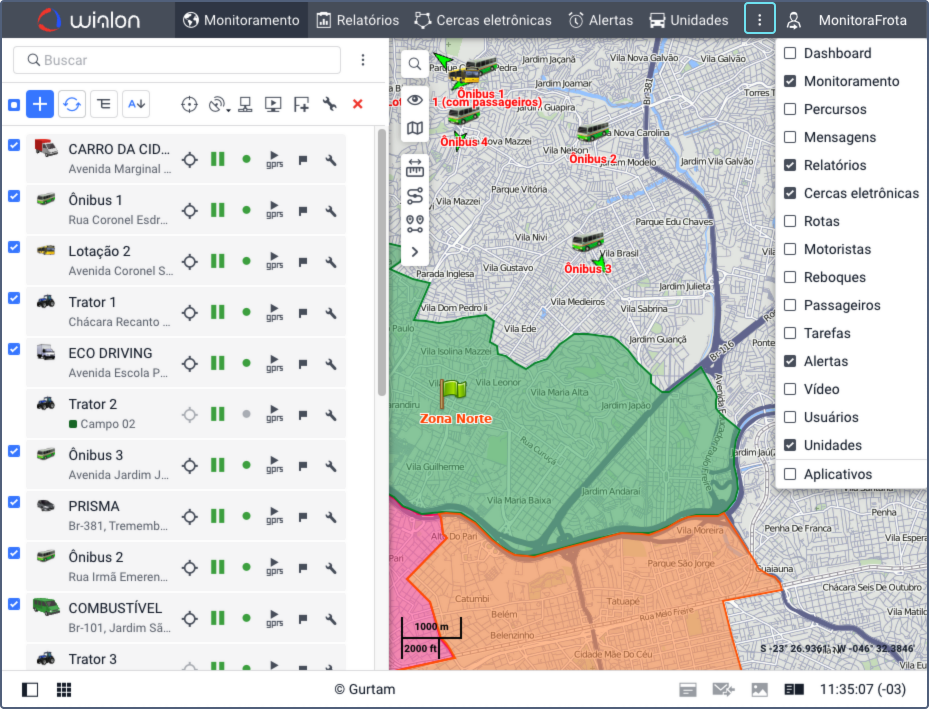Expand the map tools chevron arrow
929x709 pixels.
415,252
